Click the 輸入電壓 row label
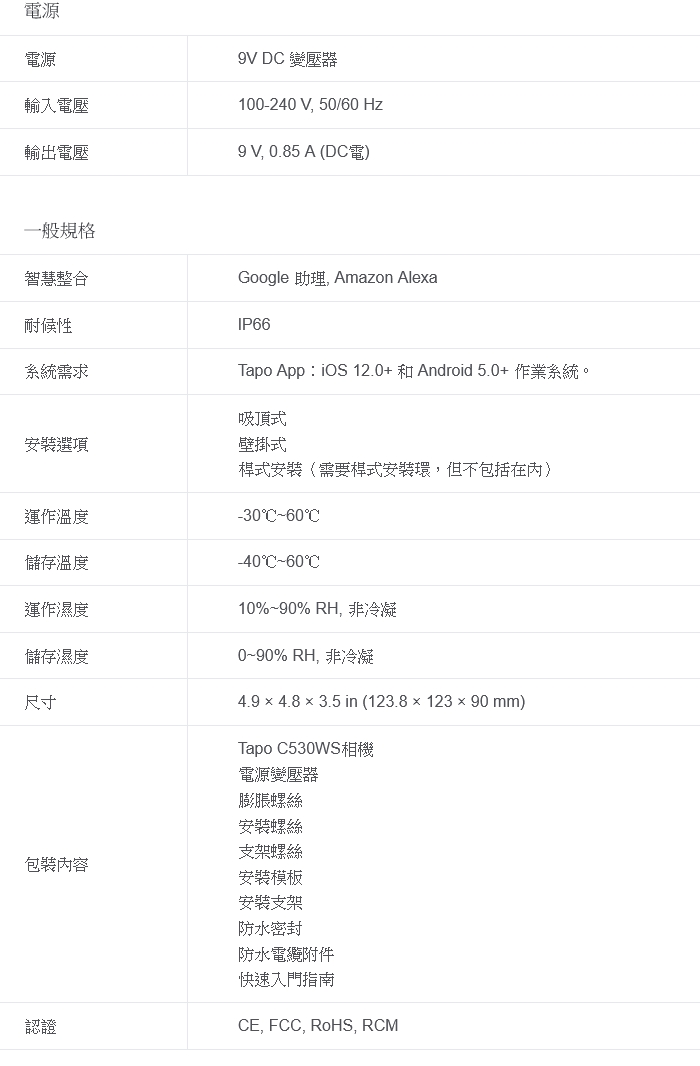This screenshot has height=1066, width=700. [x=56, y=105]
